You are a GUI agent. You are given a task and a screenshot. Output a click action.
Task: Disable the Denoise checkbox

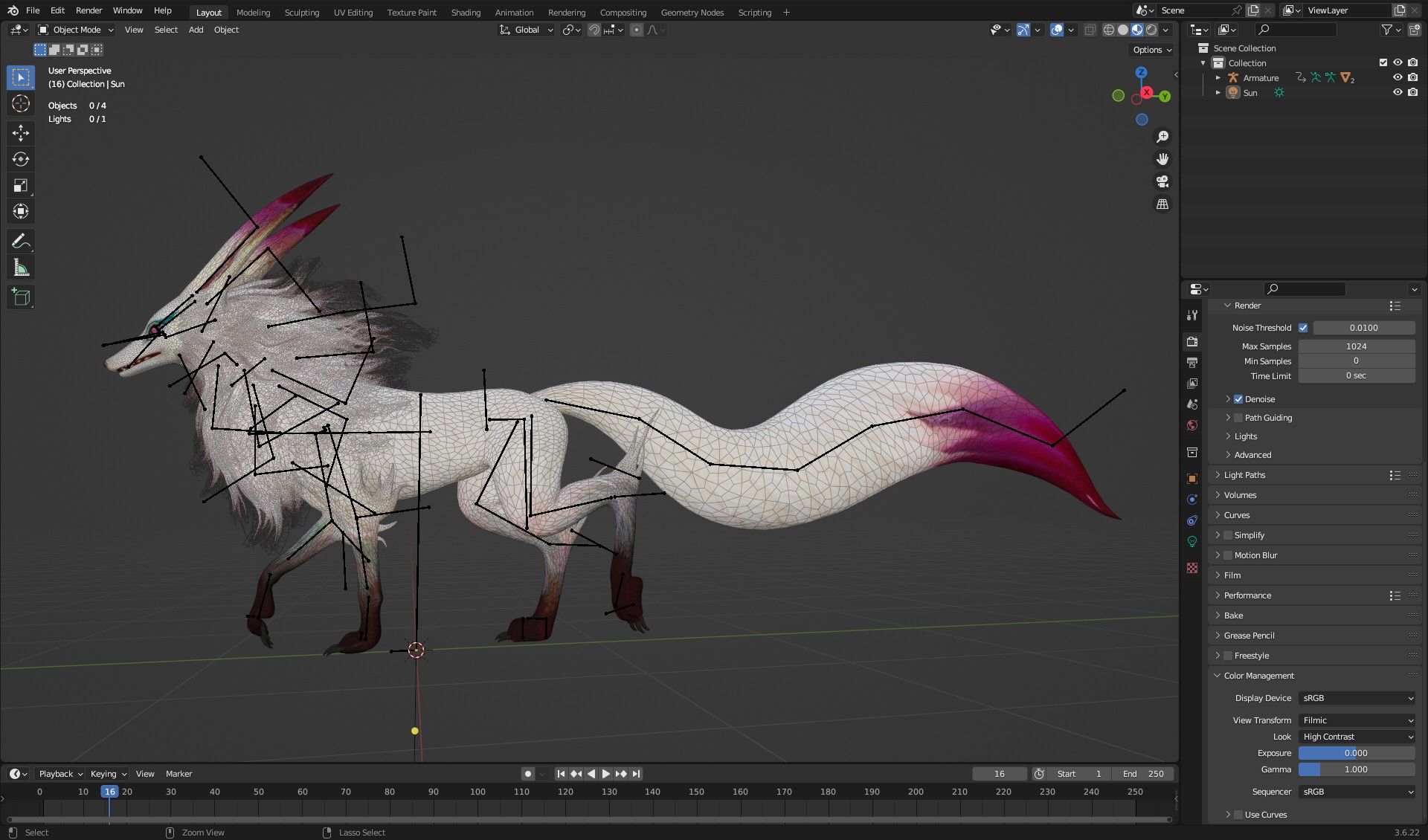click(1238, 399)
